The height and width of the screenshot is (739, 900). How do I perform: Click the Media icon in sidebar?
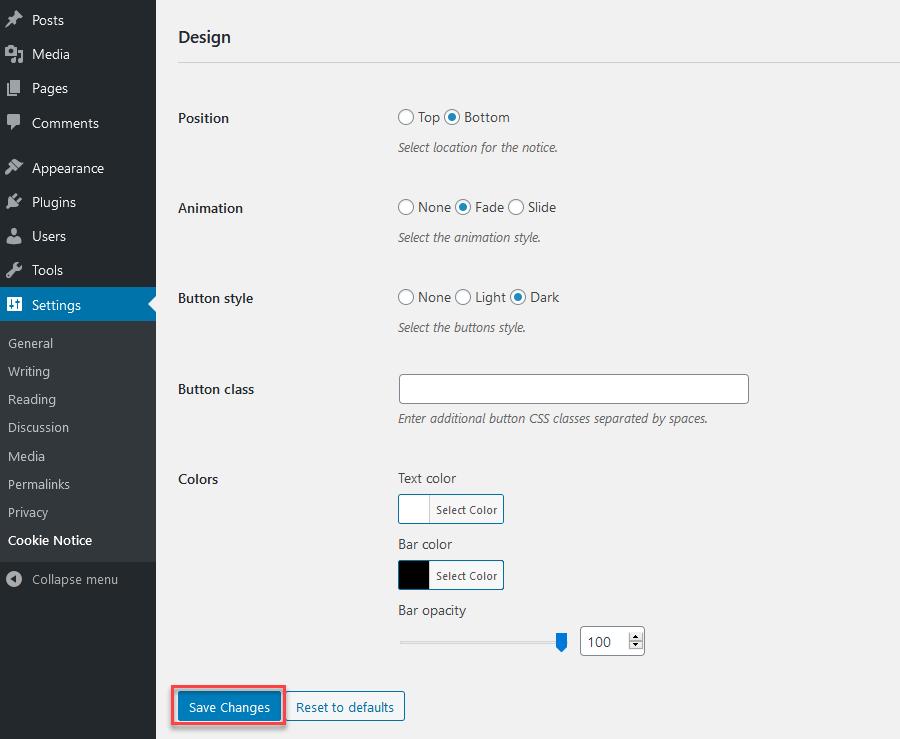(x=14, y=54)
